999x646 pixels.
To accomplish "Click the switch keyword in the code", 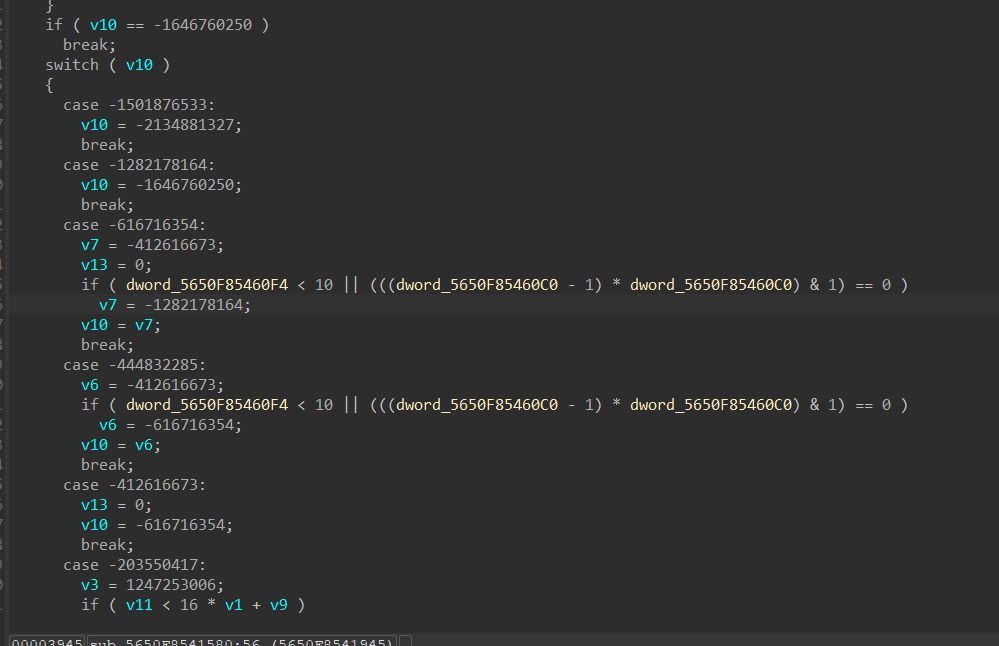I will coord(72,65).
